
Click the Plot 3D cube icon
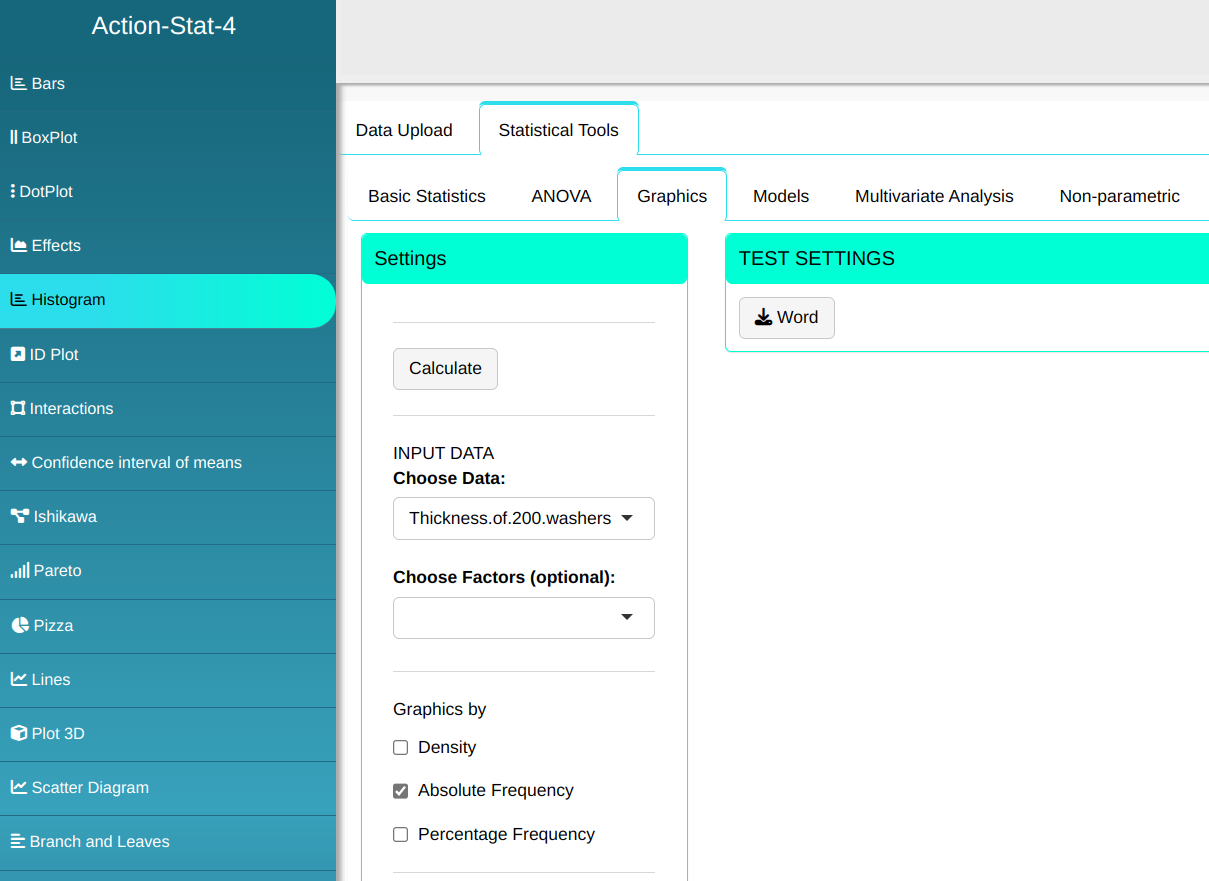(18, 734)
